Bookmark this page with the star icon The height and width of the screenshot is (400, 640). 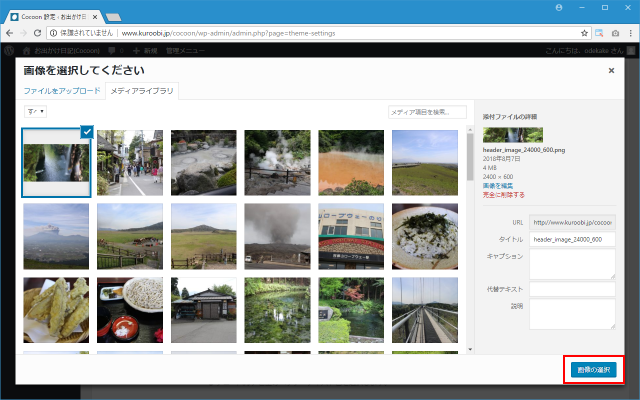tap(584, 33)
